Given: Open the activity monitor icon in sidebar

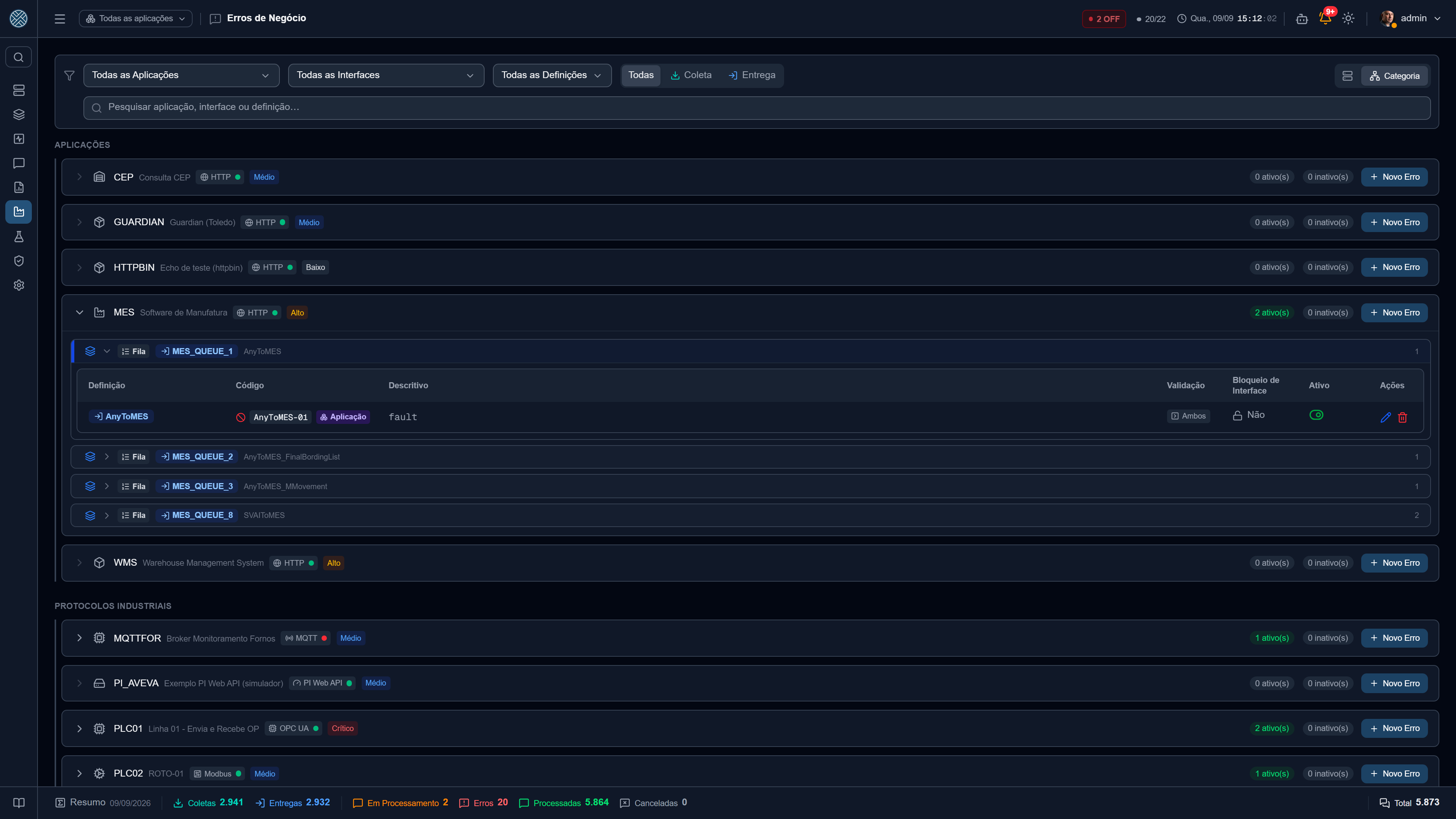Looking at the screenshot, I should tap(19, 139).
